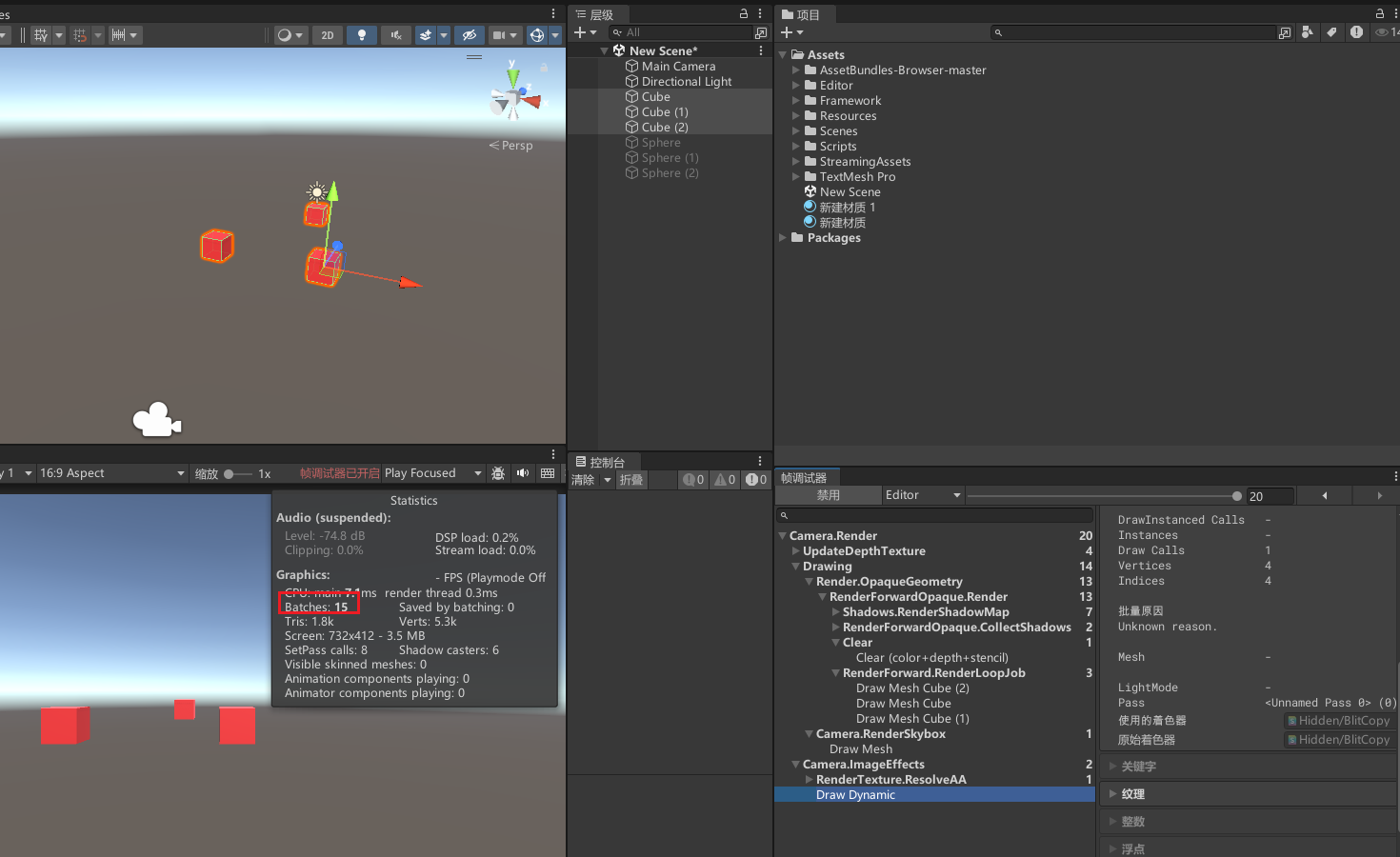Open the Play Focused dropdown
The width and height of the screenshot is (1400, 857).
click(432, 473)
